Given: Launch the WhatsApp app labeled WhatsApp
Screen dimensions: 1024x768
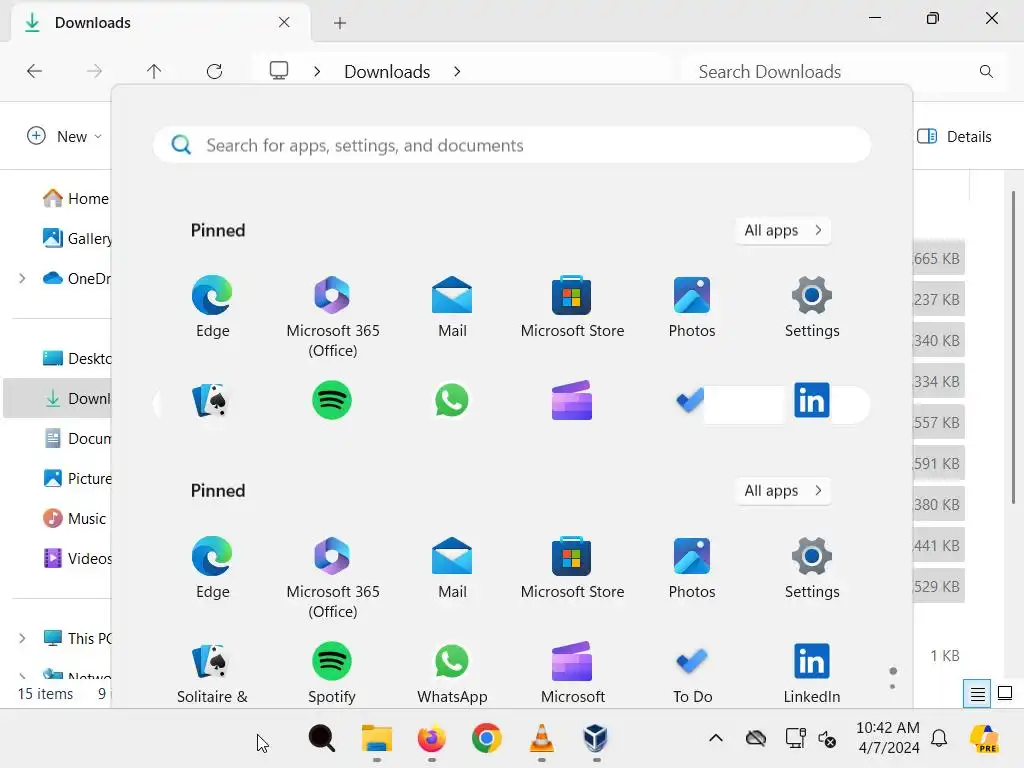Looking at the screenshot, I should pyautogui.click(x=452, y=673).
